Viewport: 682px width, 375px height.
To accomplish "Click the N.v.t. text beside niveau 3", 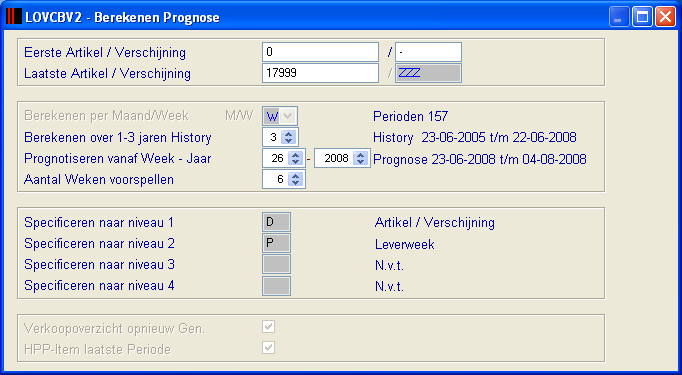I will point(389,266).
